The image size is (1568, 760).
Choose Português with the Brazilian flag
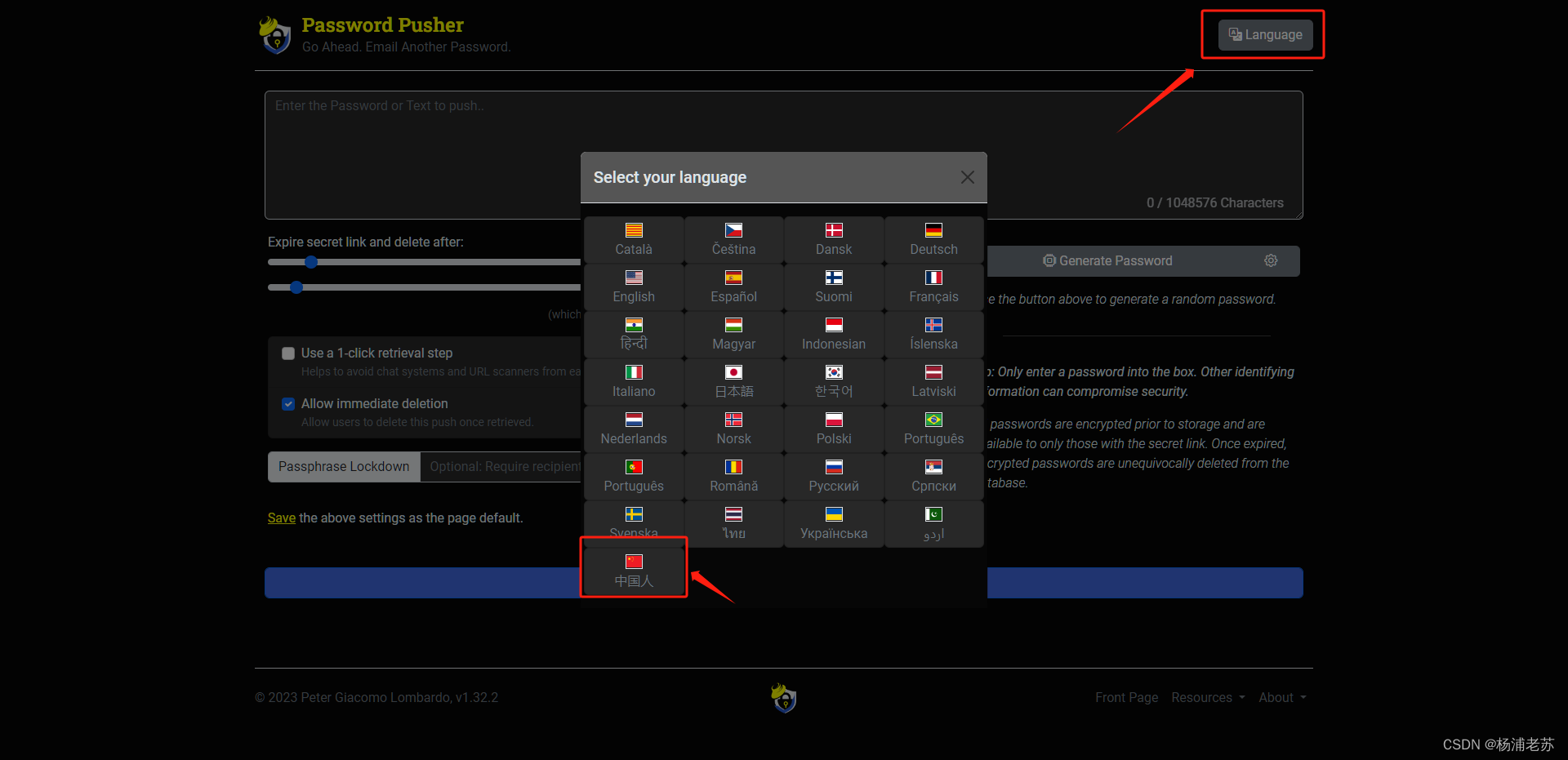click(x=933, y=429)
